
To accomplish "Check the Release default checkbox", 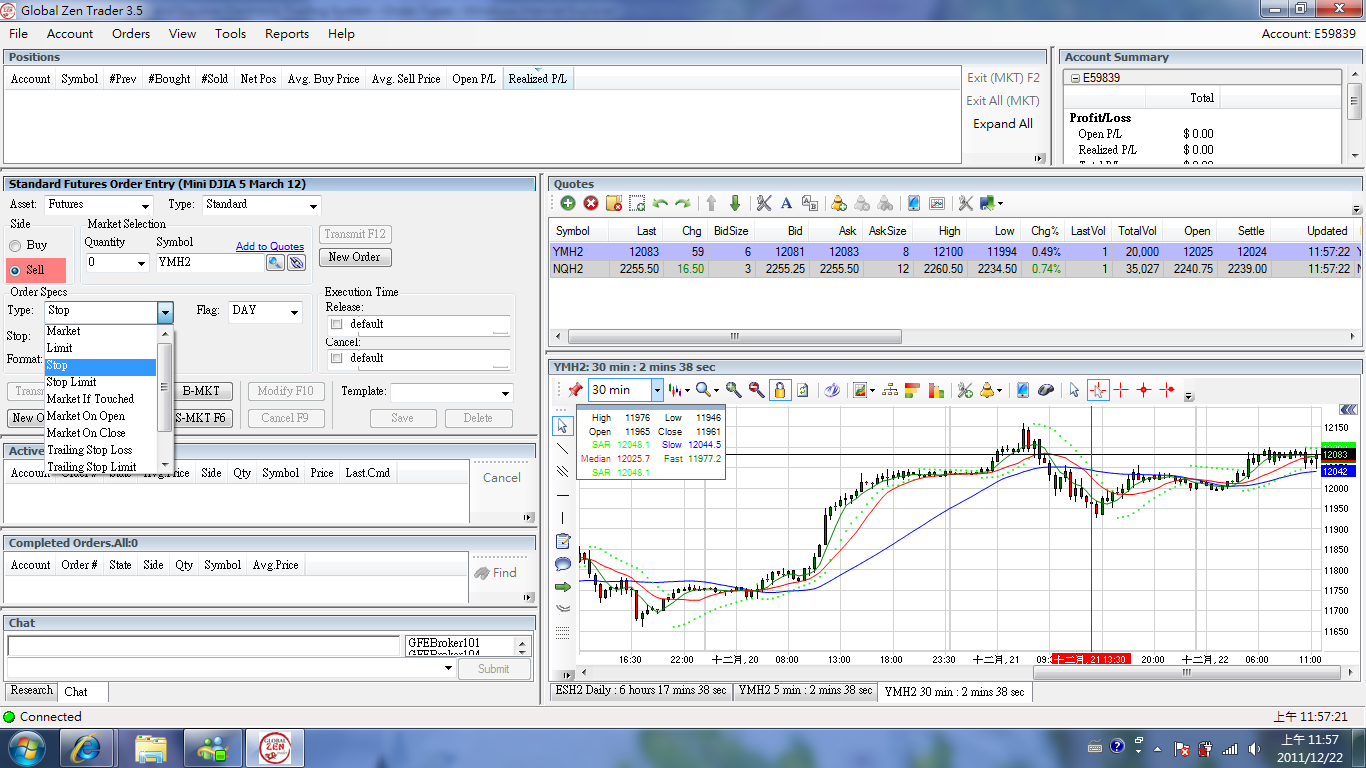I will point(336,324).
